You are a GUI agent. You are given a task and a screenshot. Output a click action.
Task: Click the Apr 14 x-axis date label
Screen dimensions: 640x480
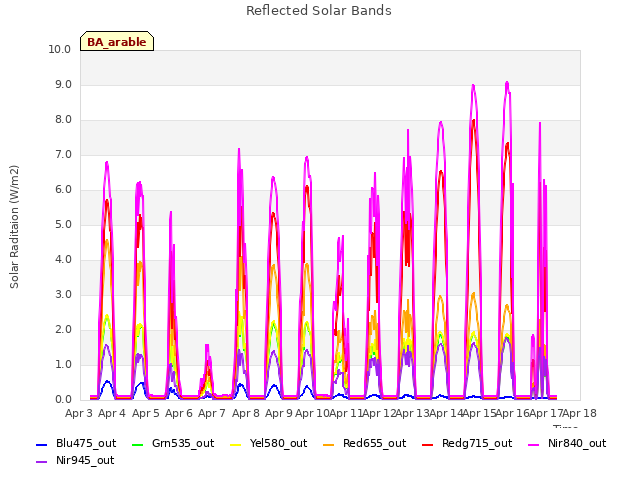click(446, 414)
